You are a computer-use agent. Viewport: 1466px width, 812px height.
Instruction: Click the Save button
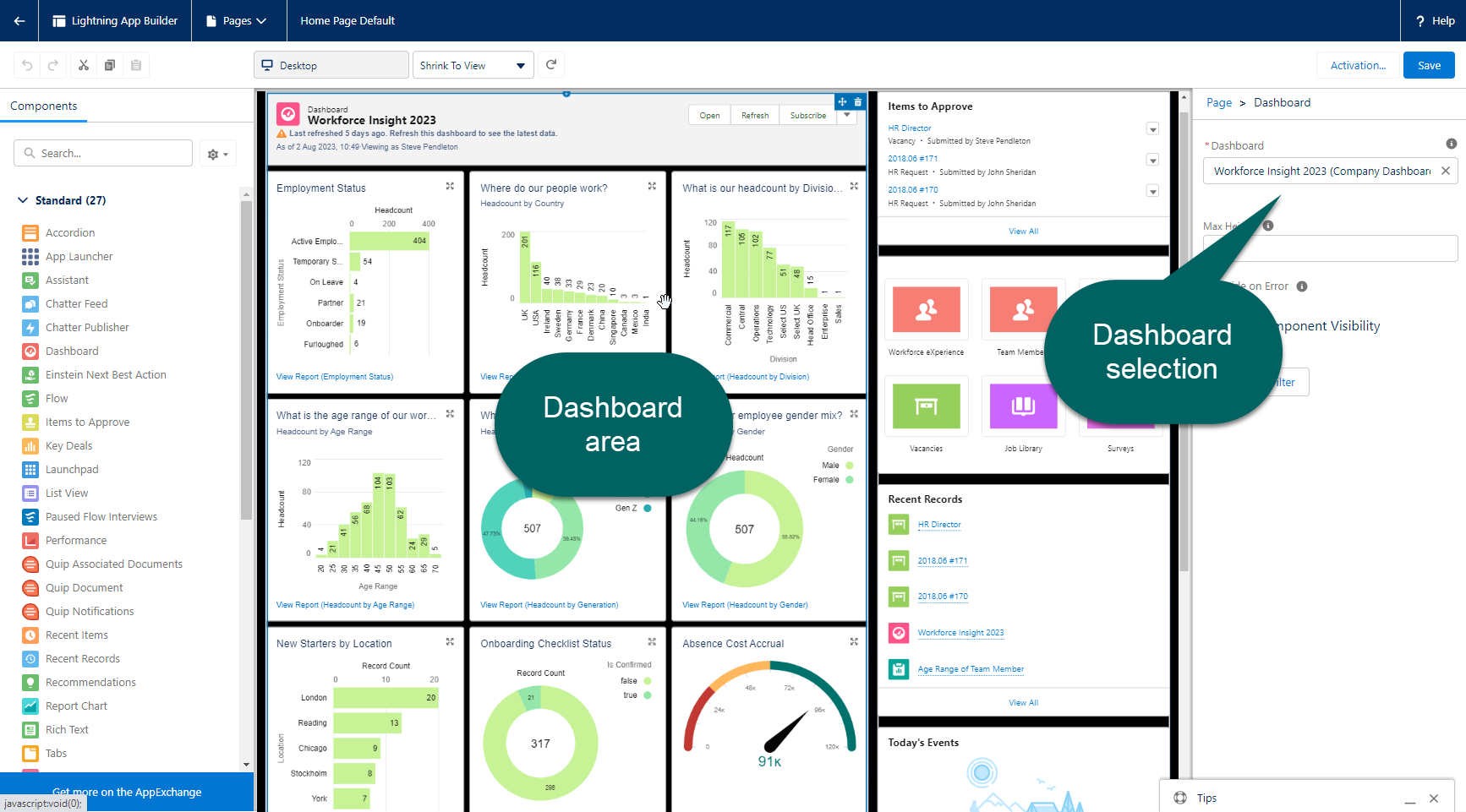1428,65
